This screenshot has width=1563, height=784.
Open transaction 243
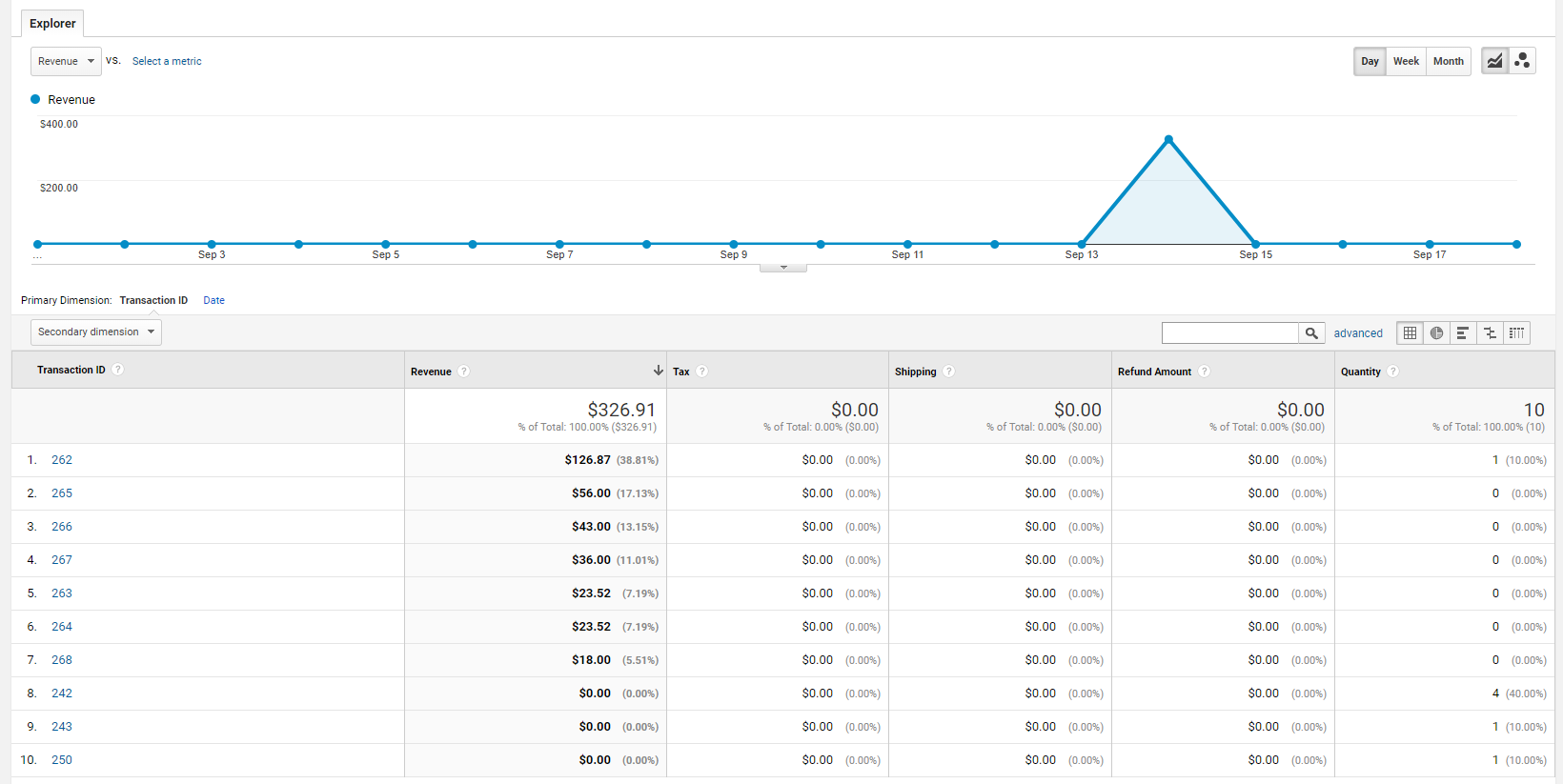(x=62, y=727)
